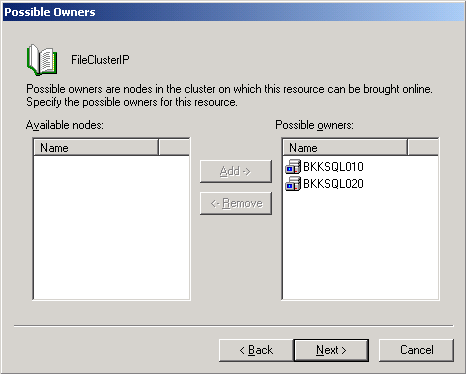The height and width of the screenshot is (374, 466).
Task: Select the BKKSQL010 server node icon
Action: 293,167
